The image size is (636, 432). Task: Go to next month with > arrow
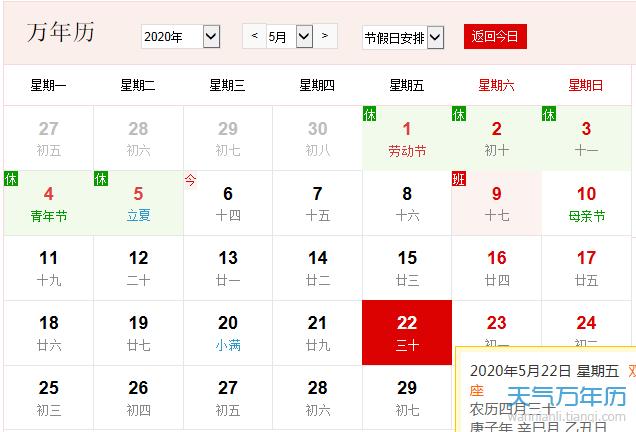pyautogui.click(x=325, y=36)
